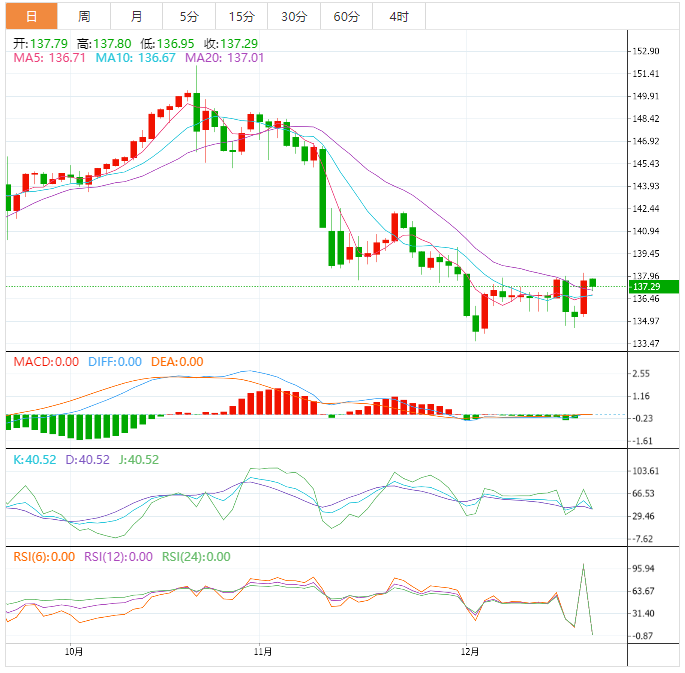The width and height of the screenshot is (685, 673).
Task: Open the 5分 timeframe tab
Action: 189,16
